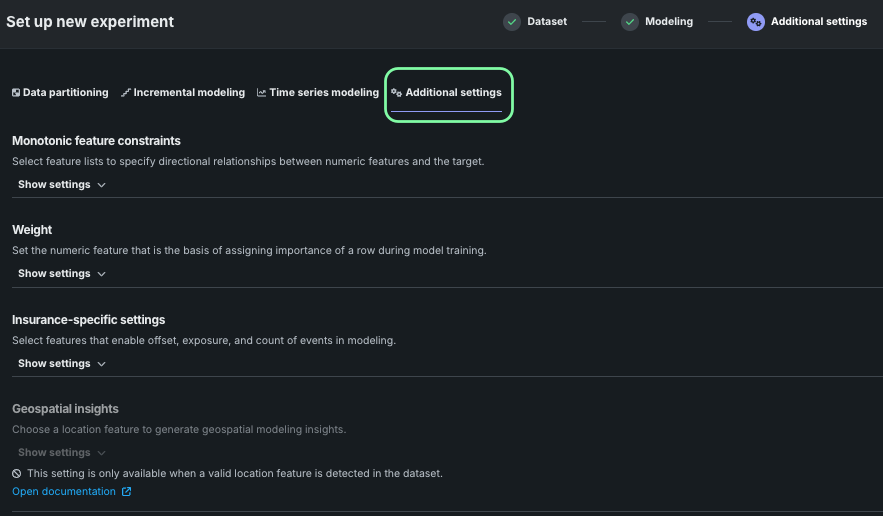Image resolution: width=883 pixels, height=516 pixels.
Task: Click the Incremental modeling tab icon
Action: click(x=126, y=93)
